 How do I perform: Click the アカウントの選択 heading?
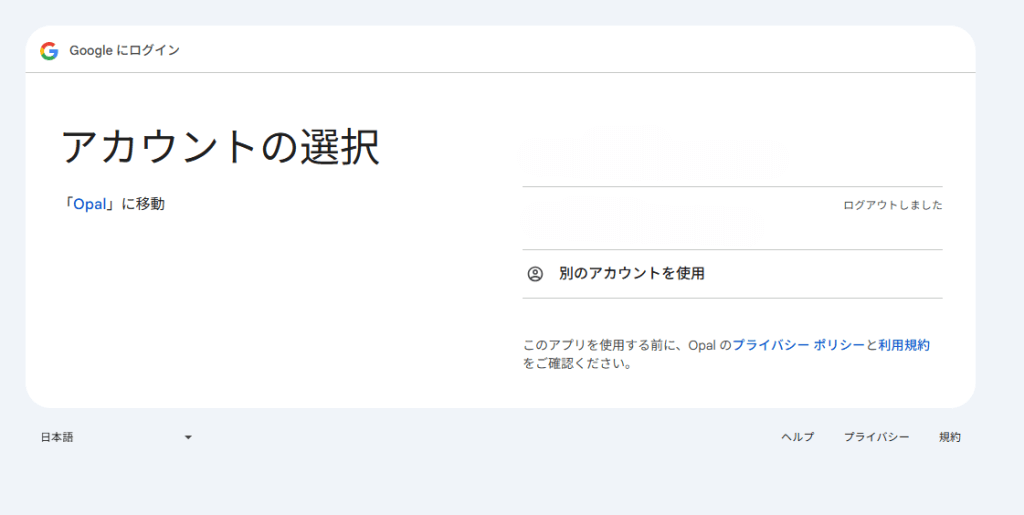220,148
